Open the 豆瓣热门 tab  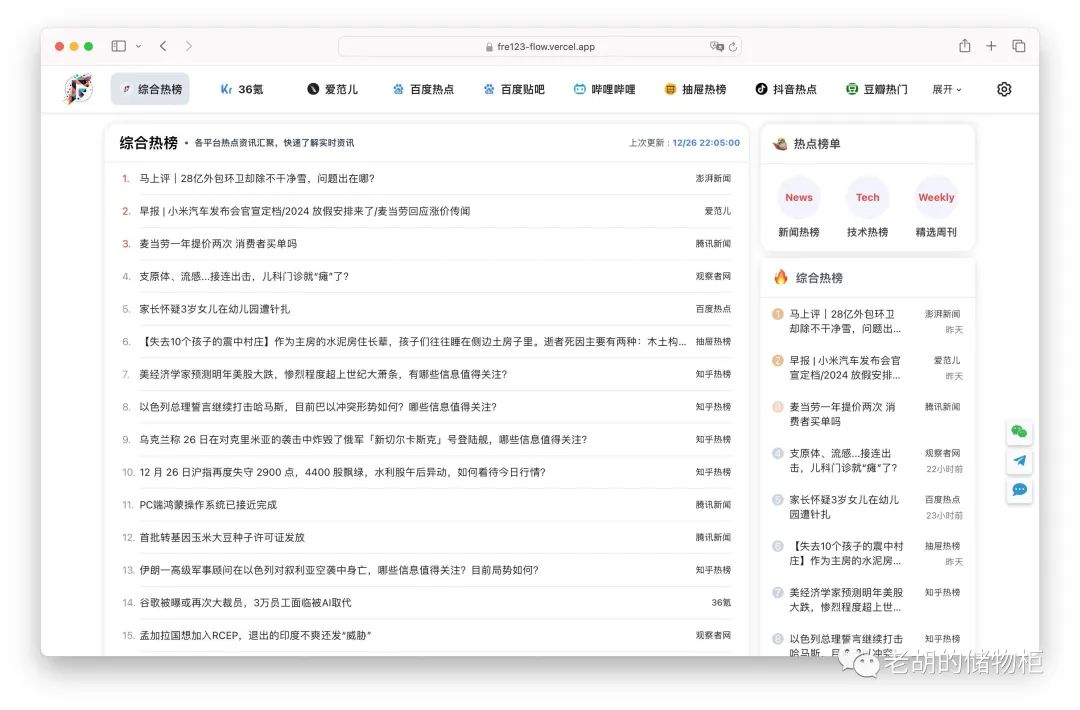point(877,89)
